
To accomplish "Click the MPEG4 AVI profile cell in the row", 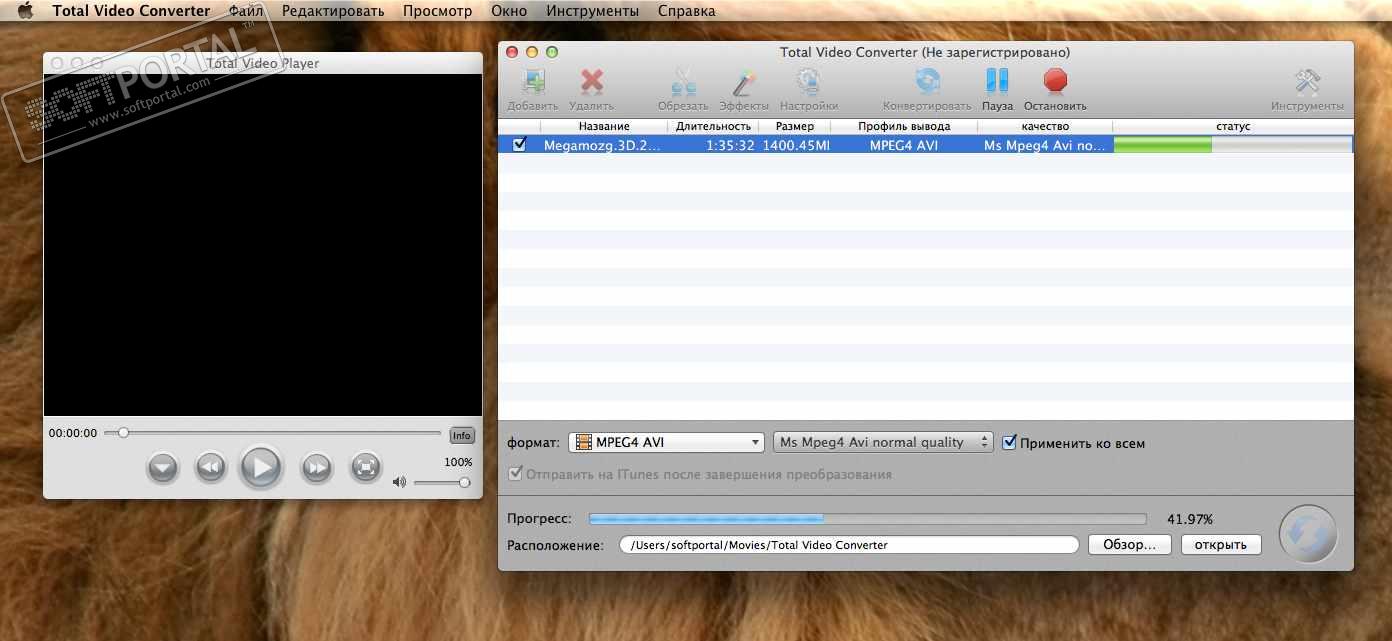I will tap(904, 145).
